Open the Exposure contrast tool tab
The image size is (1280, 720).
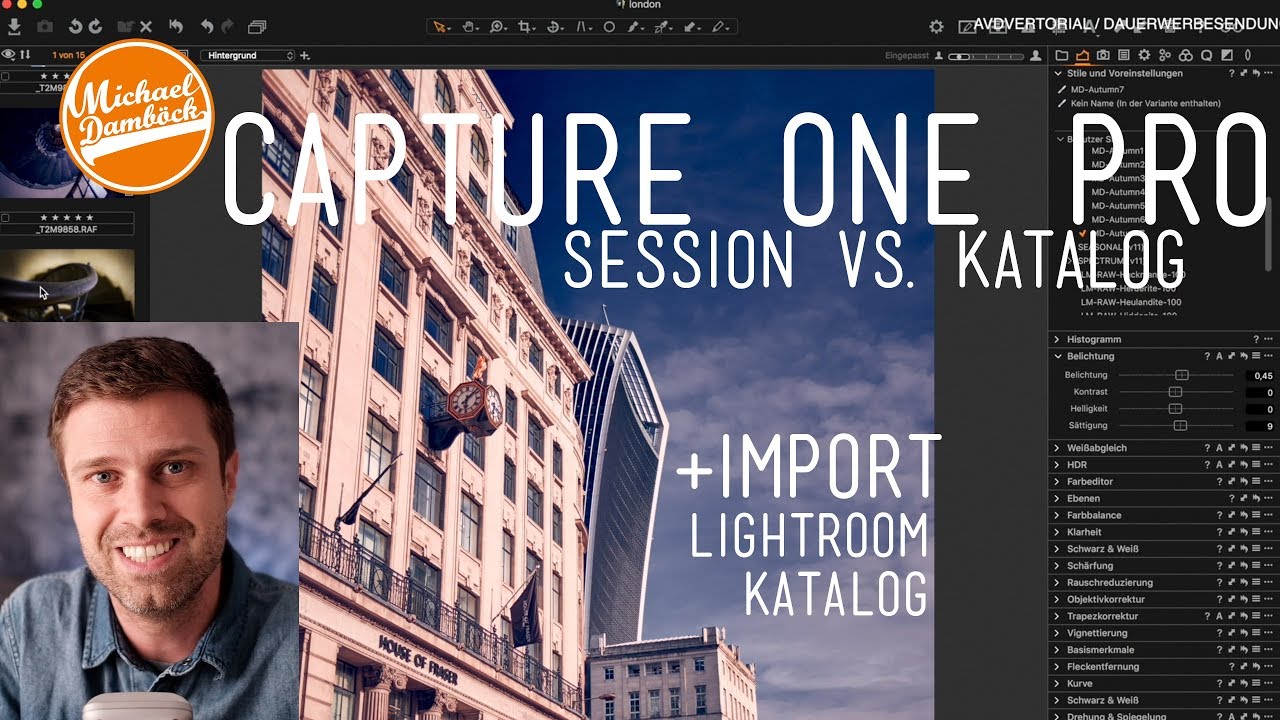(1227, 55)
